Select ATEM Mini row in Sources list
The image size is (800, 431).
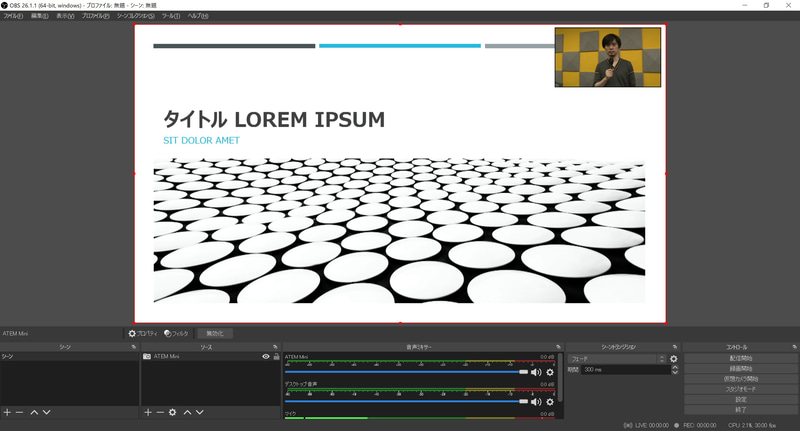click(x=211, y=357)
